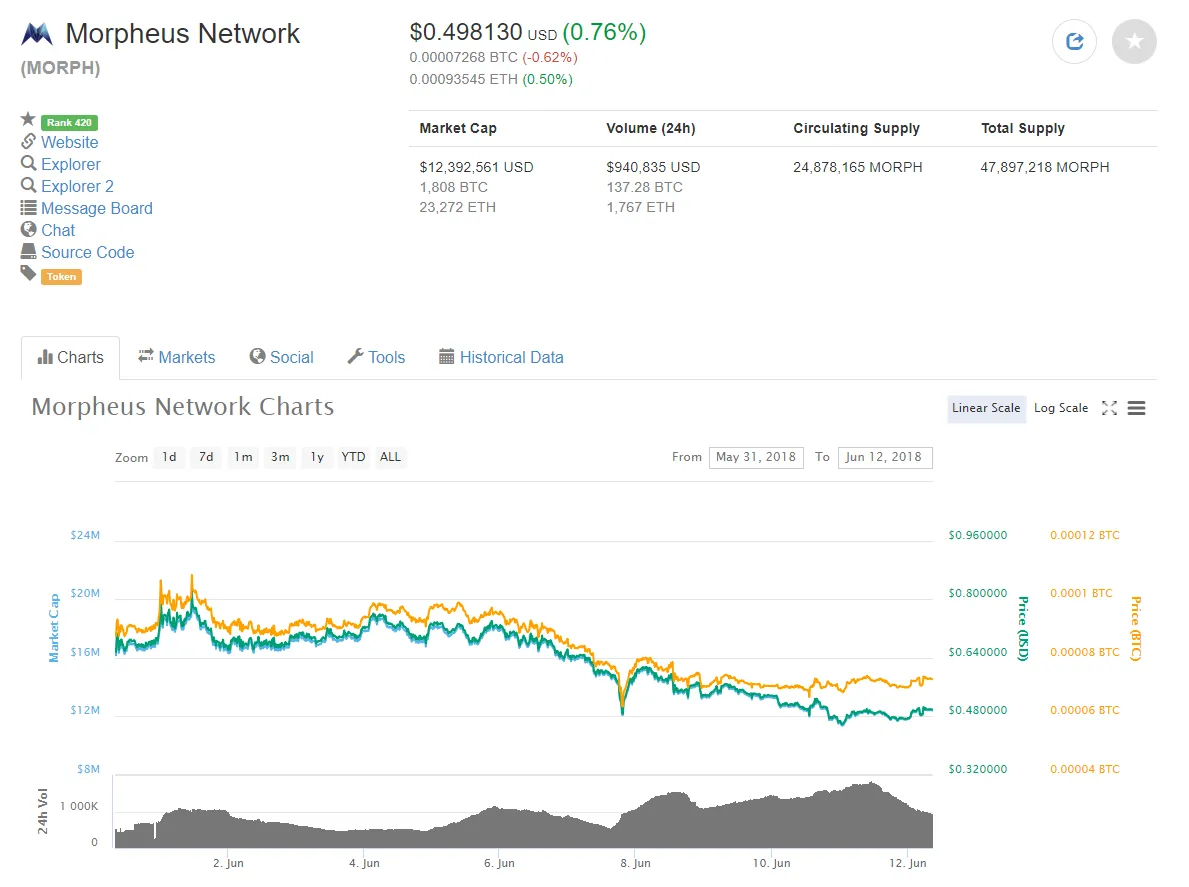
Task: Click the magnifier icon beside Explorer 2
Action: (x=28, y=186)
